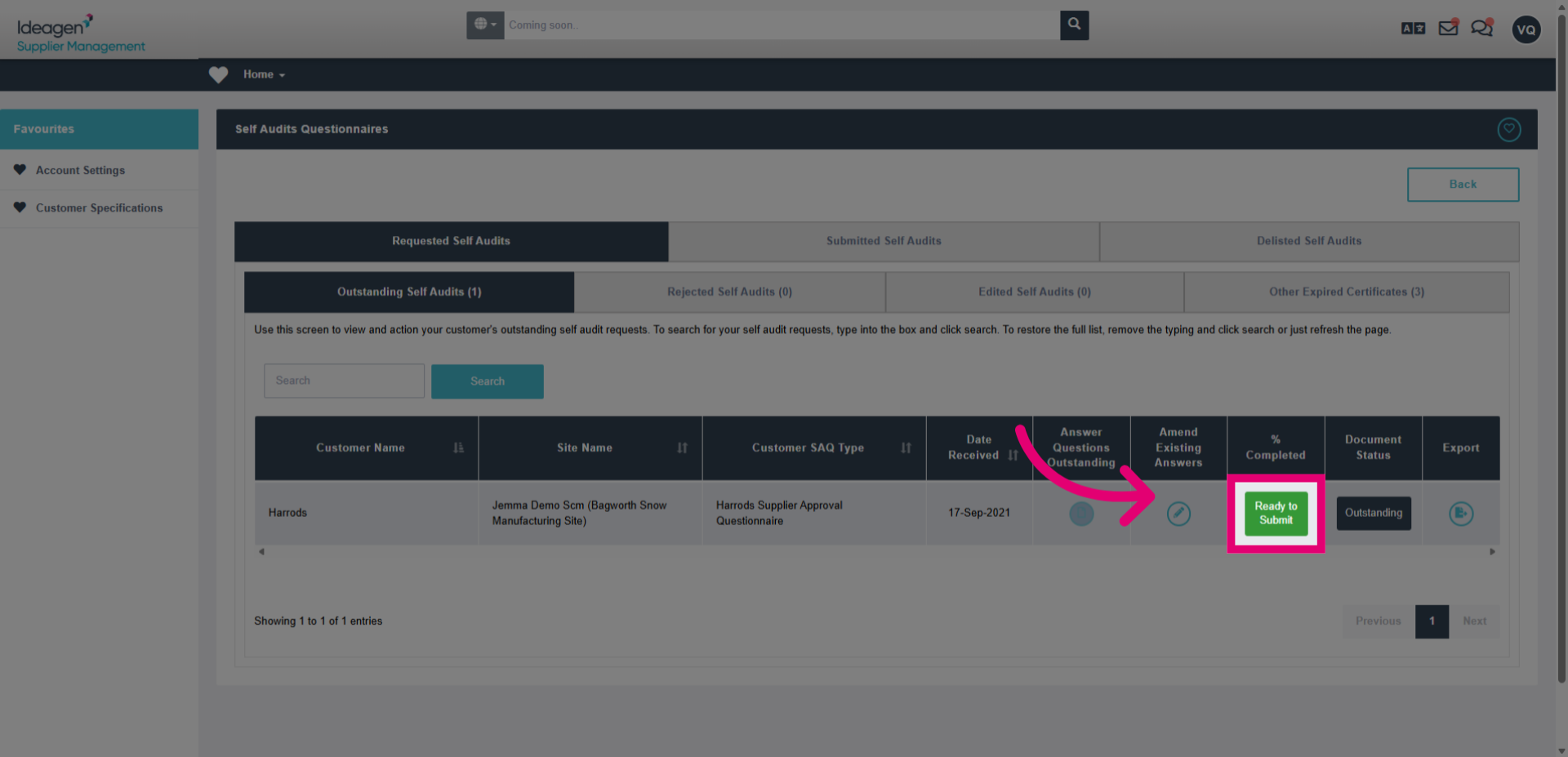This screenshot has height=757, width=1568.
Task: Open Account Settings favourite
Action: click(x=80, y=170)
